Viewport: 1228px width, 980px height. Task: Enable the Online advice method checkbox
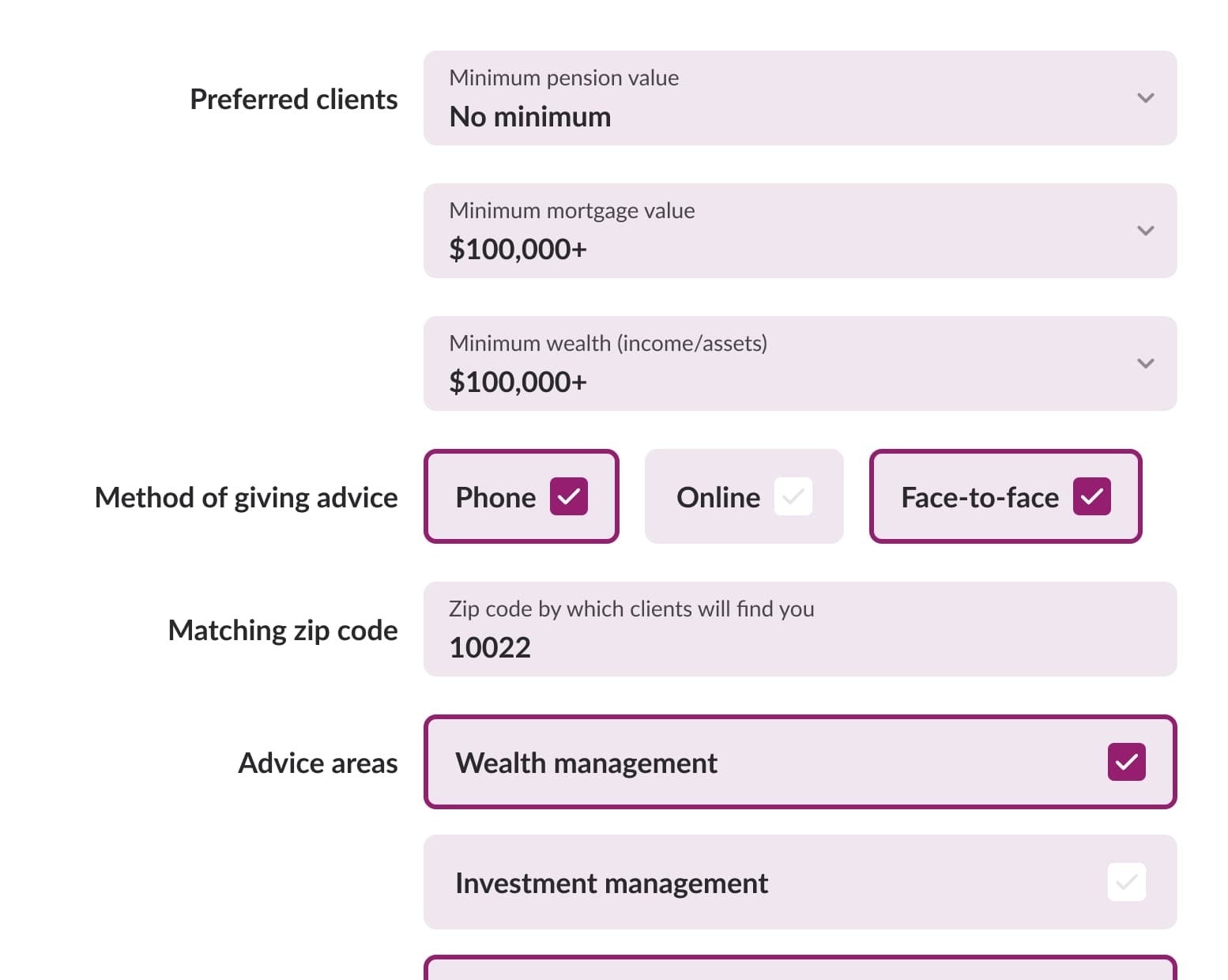tap(793, 496)
